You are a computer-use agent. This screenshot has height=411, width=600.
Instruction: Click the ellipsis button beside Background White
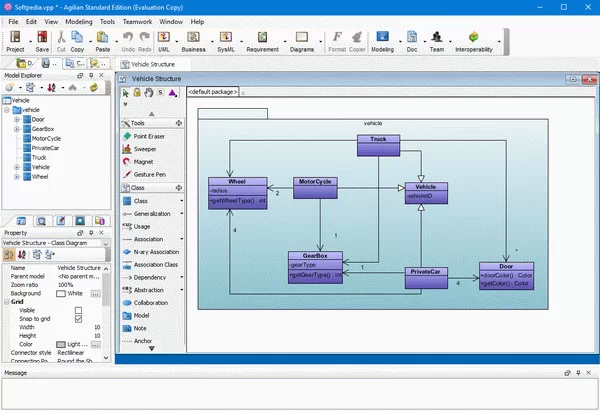pos(96,293)
